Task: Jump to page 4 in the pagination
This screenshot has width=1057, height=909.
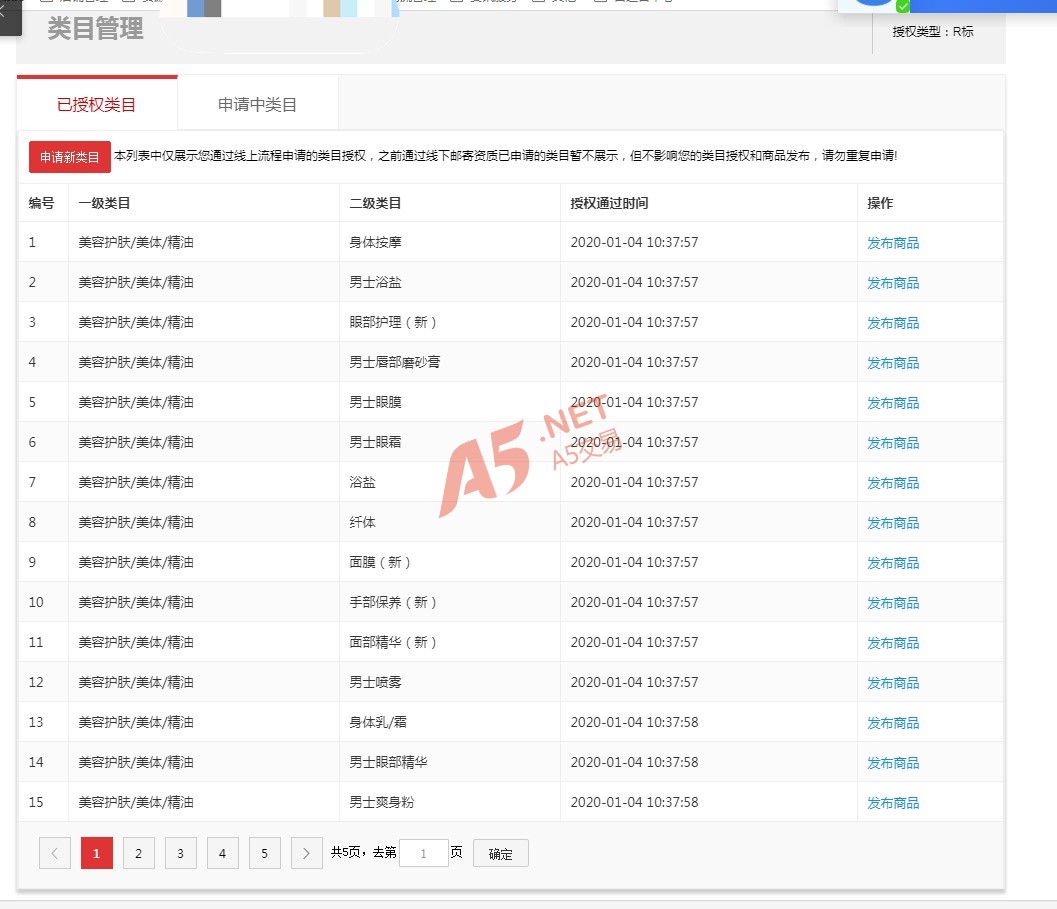Action: click(223, 853)
